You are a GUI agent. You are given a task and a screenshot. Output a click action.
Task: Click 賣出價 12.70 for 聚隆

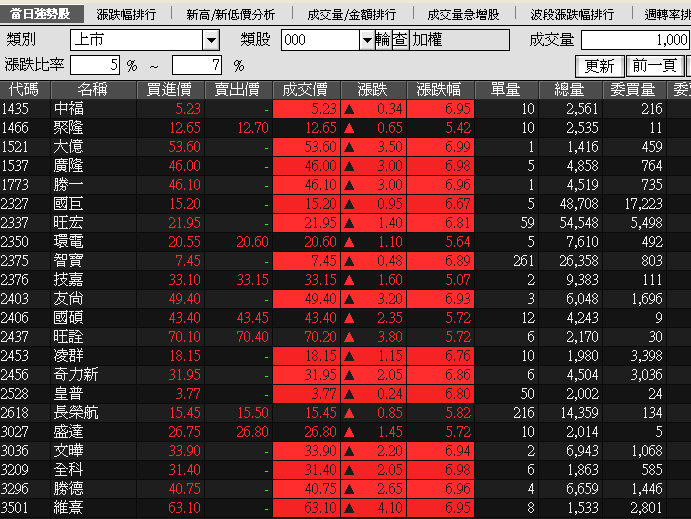[x=253, y=128]
